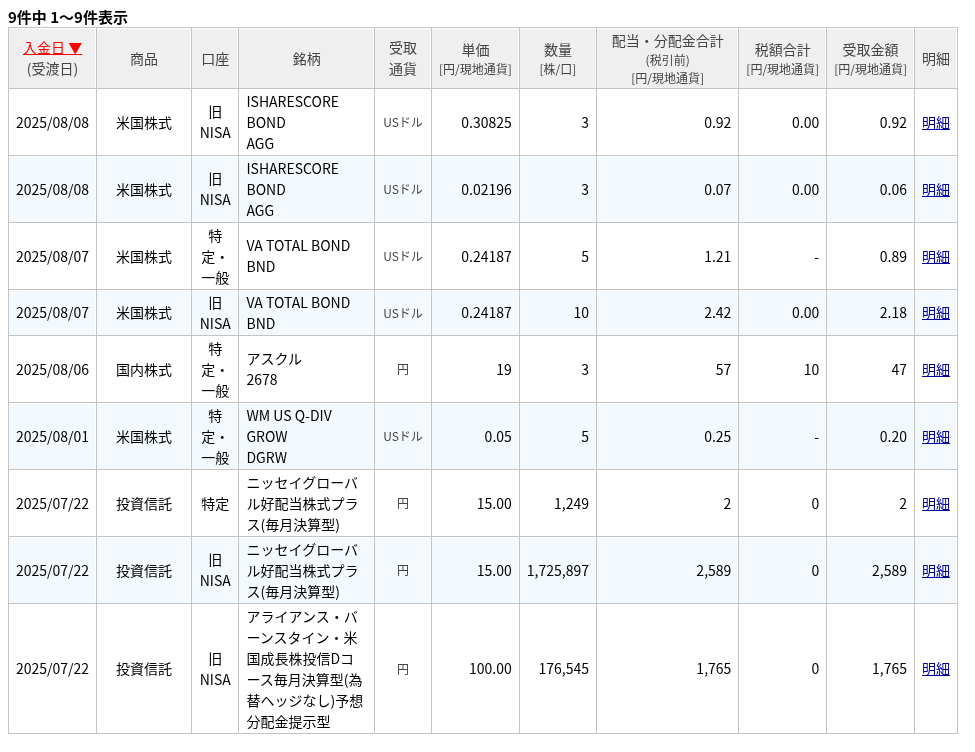This screenshot has height=752, width=975.
Task: Open 明細 for BND row receiving 2.18
Action: (x=935, y=313)
